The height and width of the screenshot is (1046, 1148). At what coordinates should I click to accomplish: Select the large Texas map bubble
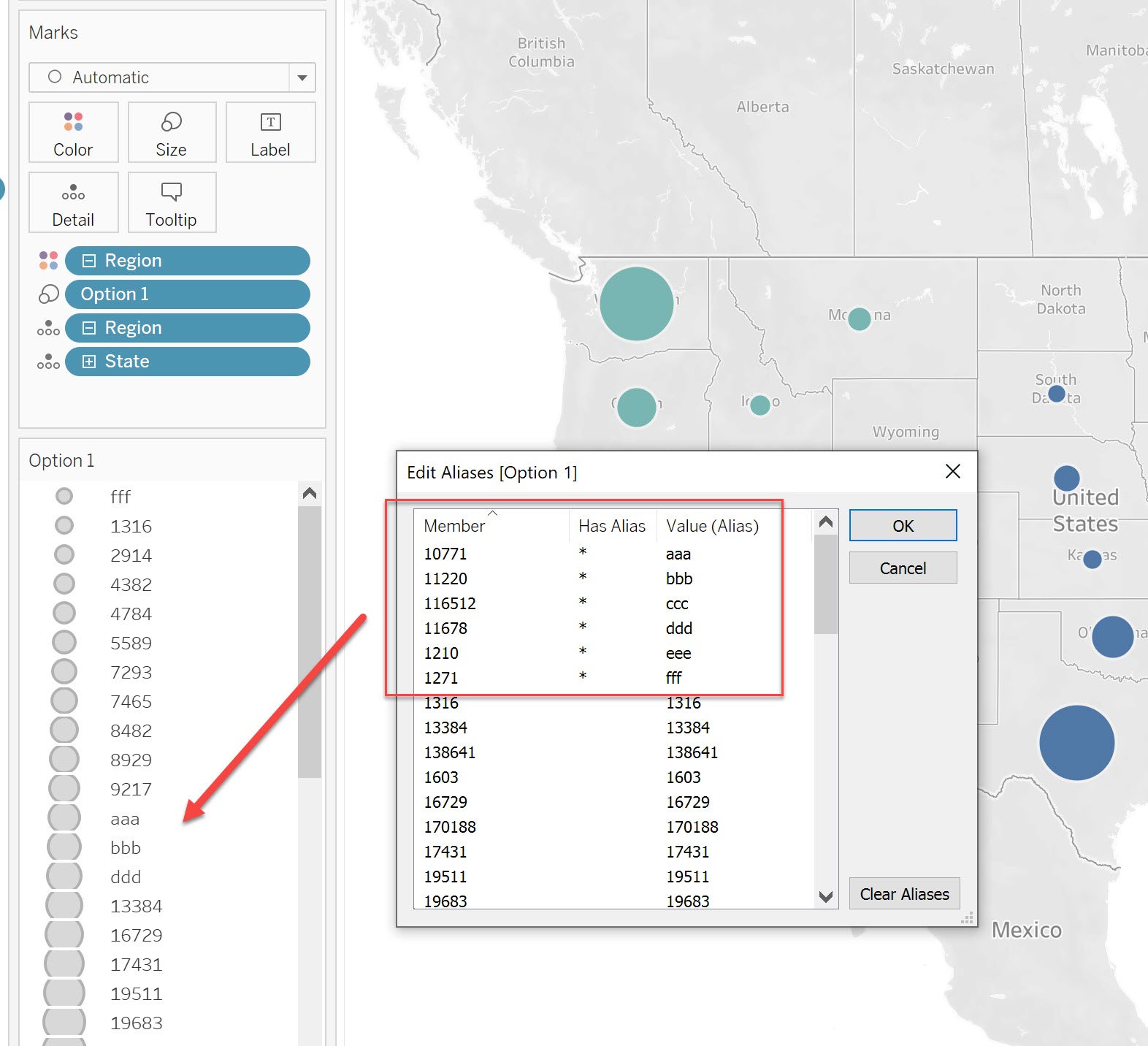click(1077, 743)
